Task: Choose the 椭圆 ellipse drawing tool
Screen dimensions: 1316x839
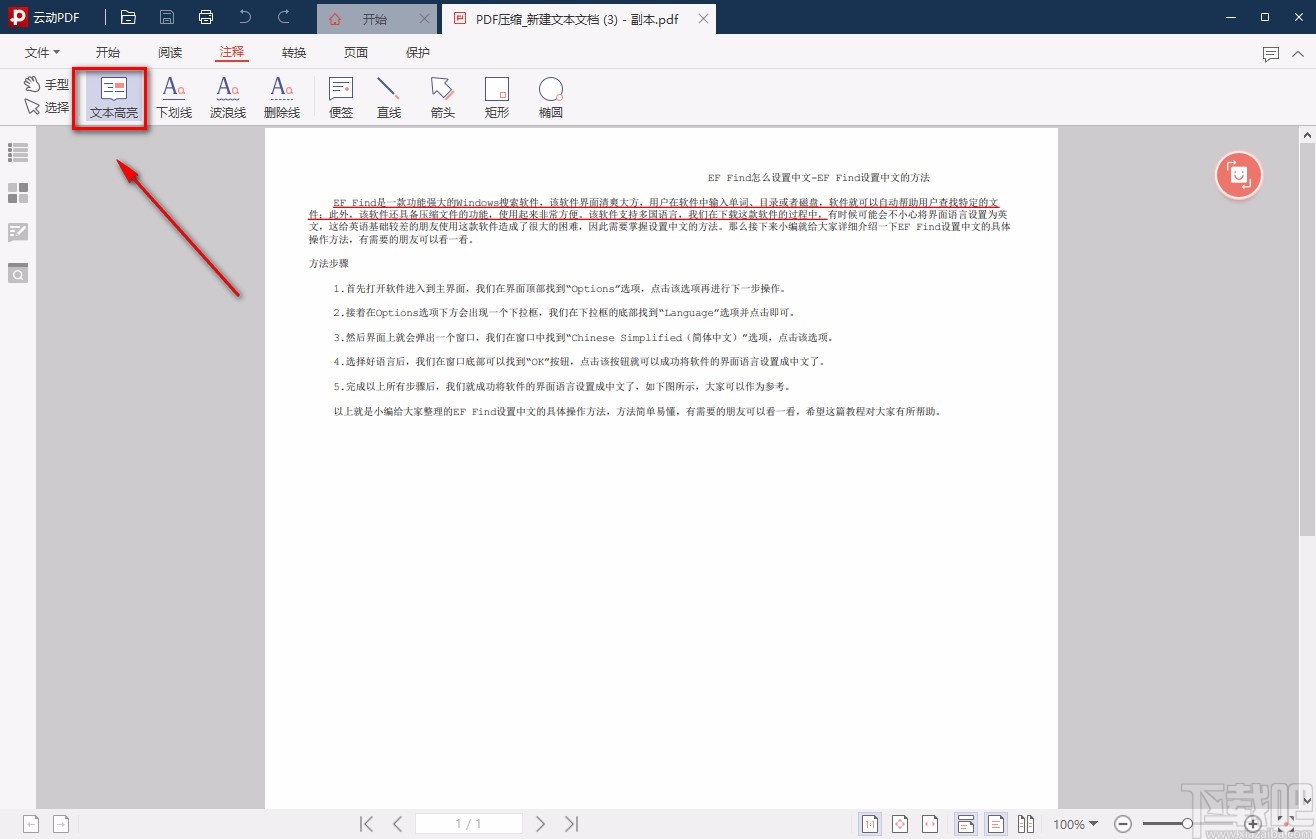Action: [550, 97]
